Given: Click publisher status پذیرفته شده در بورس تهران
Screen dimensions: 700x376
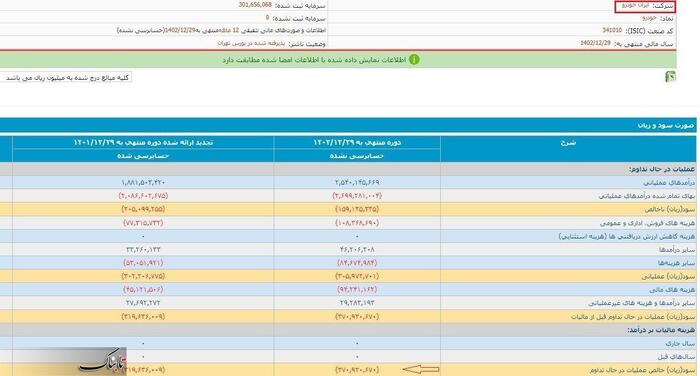Looking at the screenshot, I should coord(251,43).
